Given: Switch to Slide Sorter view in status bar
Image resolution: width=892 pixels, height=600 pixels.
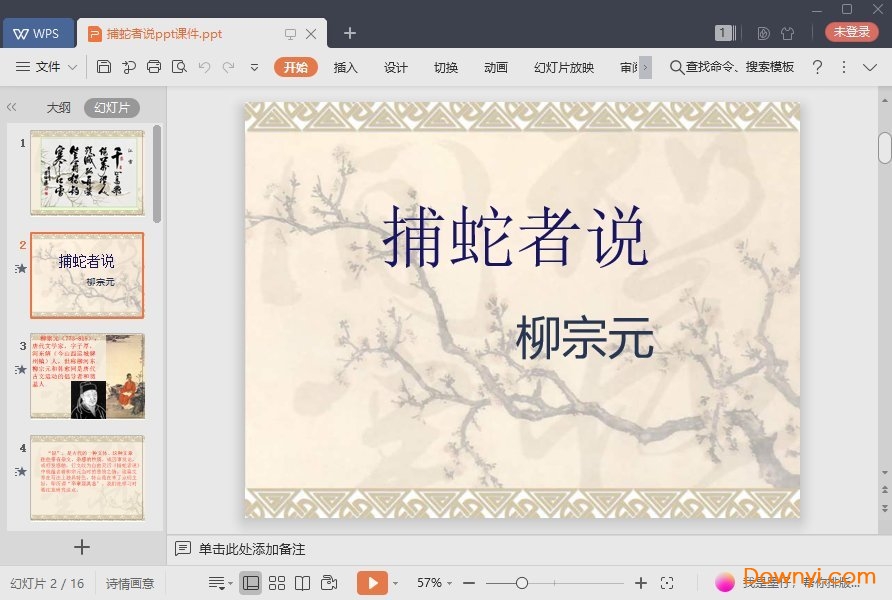Looking at the screenshot, I should pos(277,582).
